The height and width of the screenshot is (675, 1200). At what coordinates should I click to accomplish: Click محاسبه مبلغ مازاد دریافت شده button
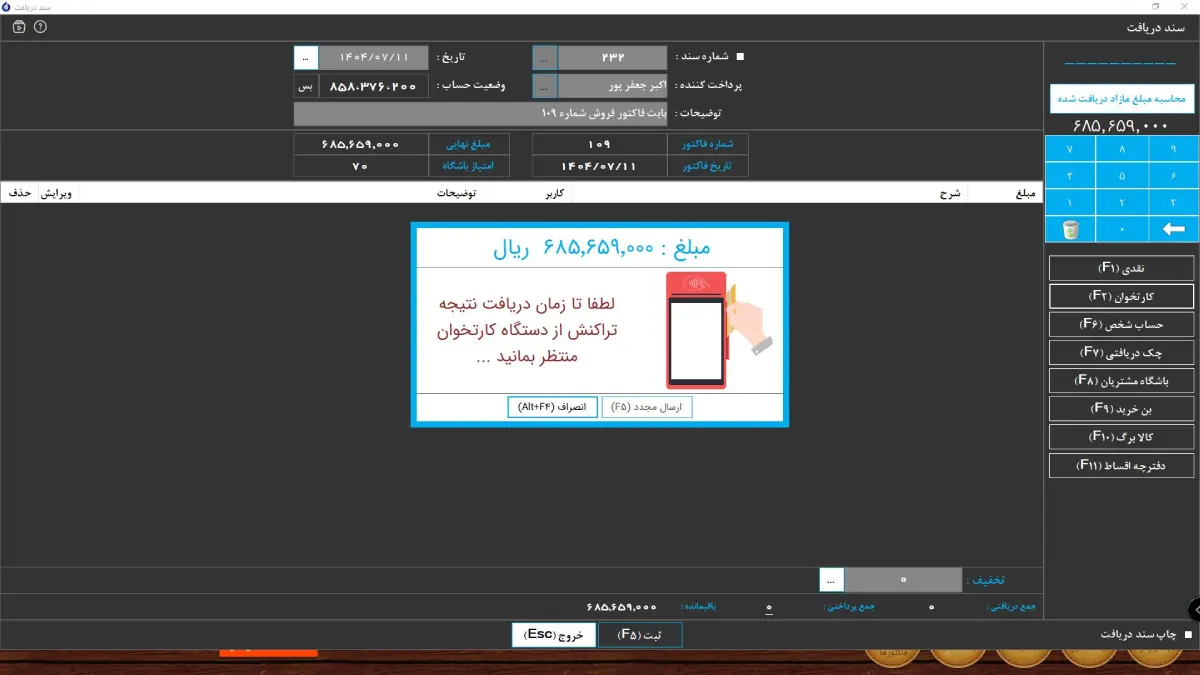[1121, 99]
